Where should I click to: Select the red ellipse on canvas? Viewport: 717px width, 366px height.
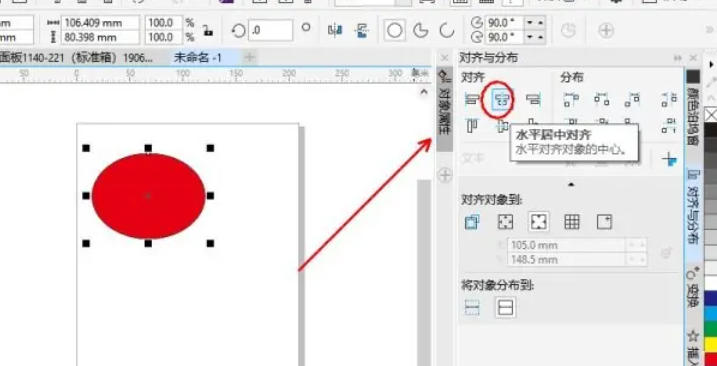coord(149,196)
